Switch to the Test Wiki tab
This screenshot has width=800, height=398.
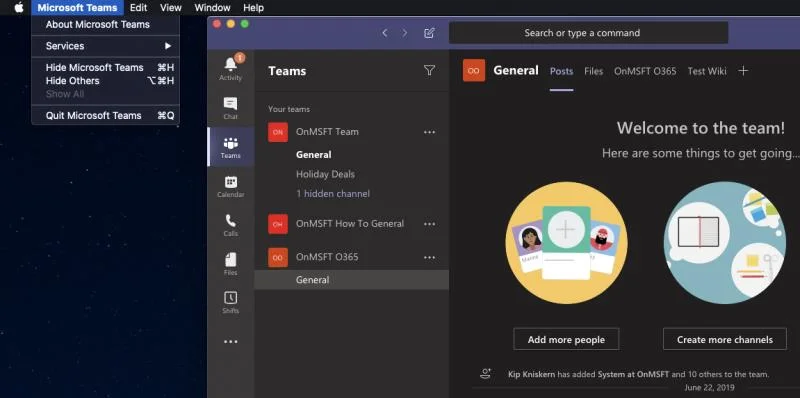(707, 71)
